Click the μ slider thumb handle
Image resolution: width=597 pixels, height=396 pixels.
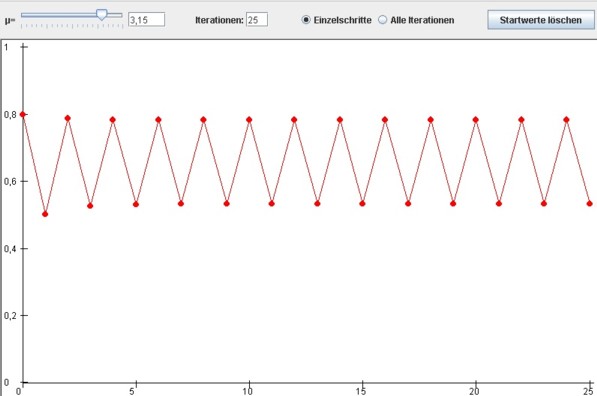102,15
